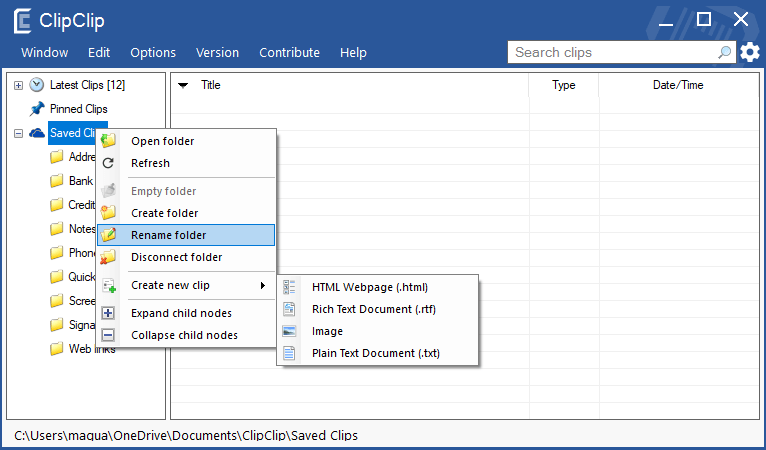Focus the Search clips input field
This screenshot has width=766, height=450.
pyautogui.click(x=610, y=52)
